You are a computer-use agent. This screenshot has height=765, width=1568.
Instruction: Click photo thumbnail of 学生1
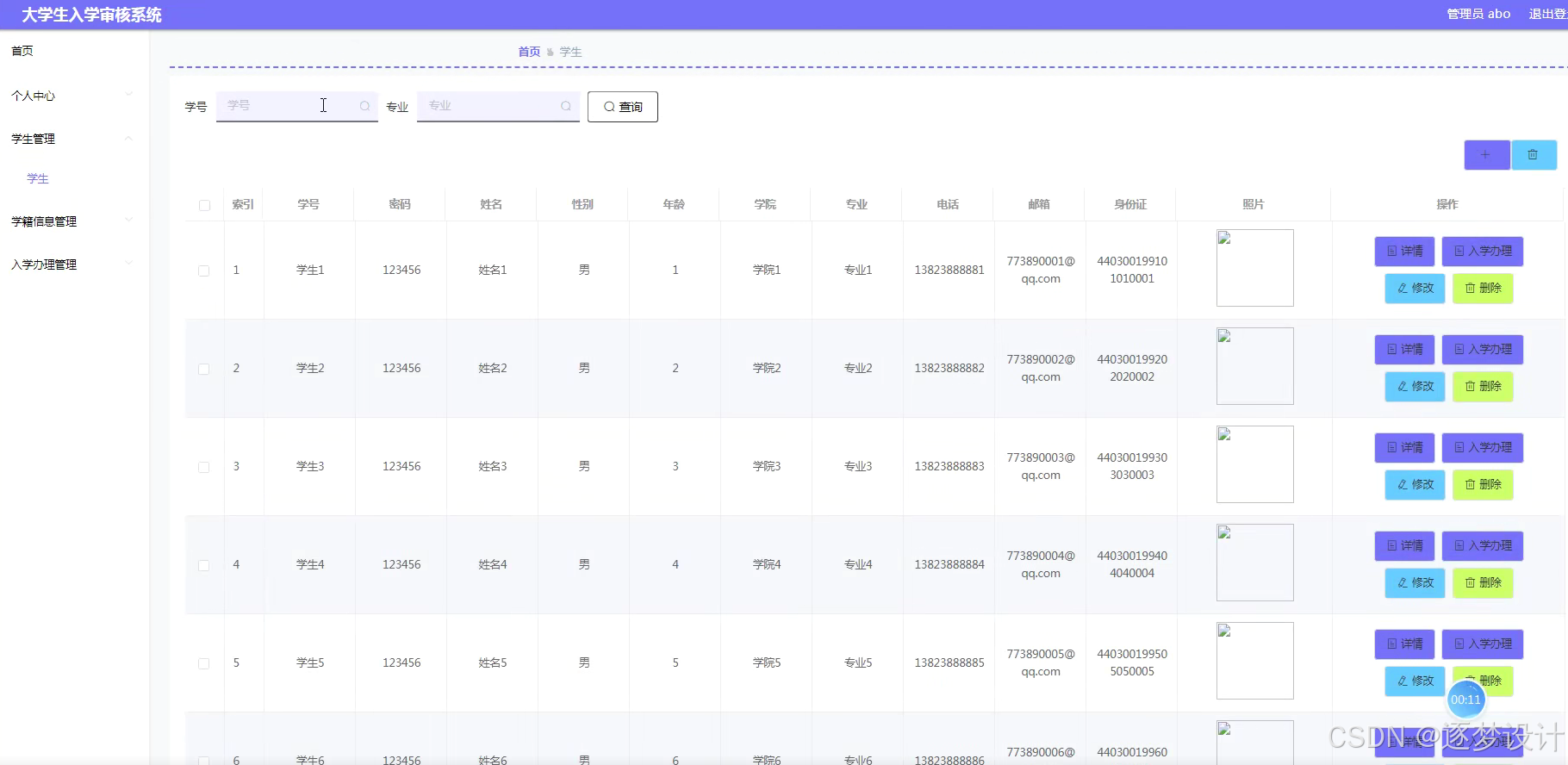(1254, 268)
